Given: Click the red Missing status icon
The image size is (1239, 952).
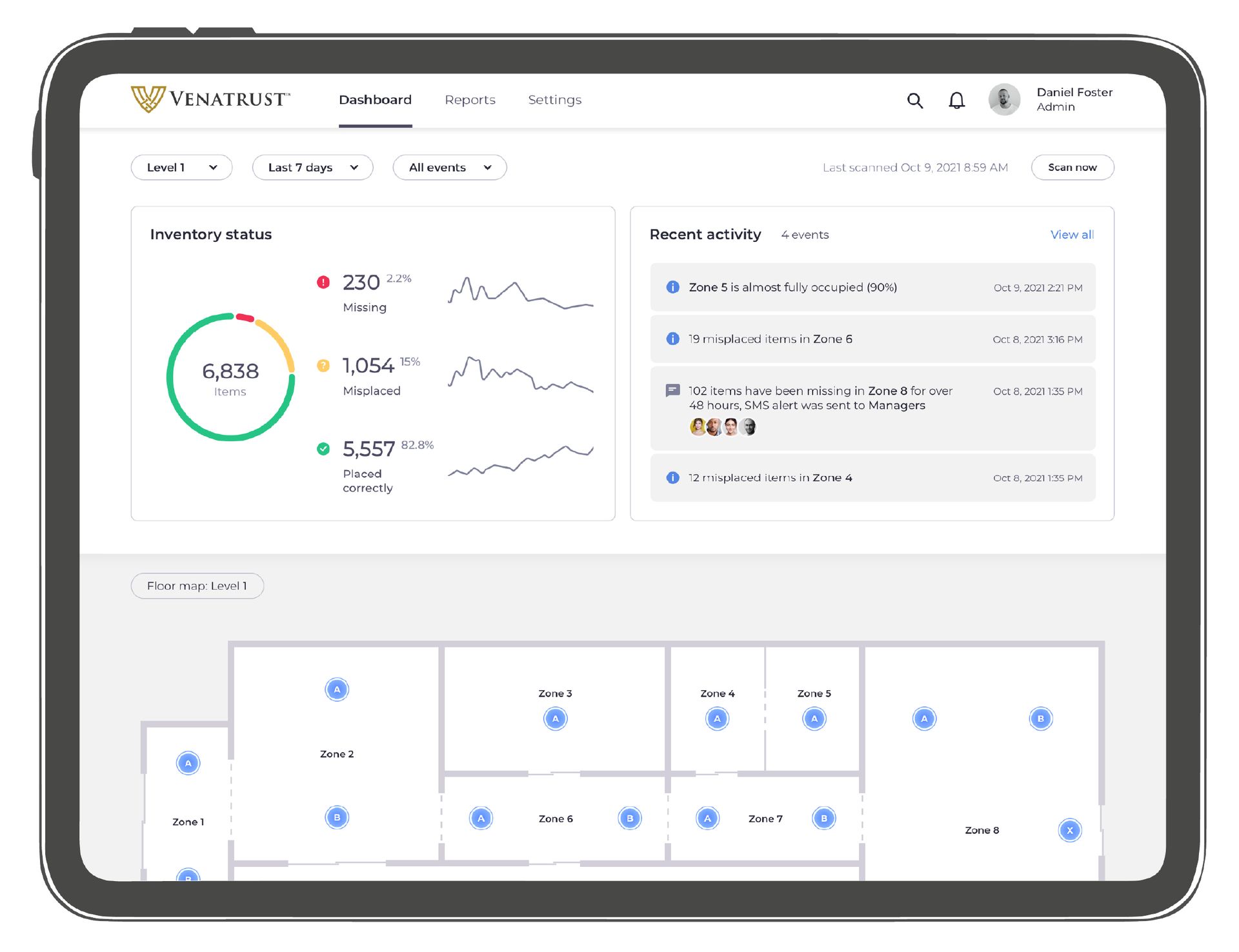Looking at the screenshot, I should (x=323, y=282).
